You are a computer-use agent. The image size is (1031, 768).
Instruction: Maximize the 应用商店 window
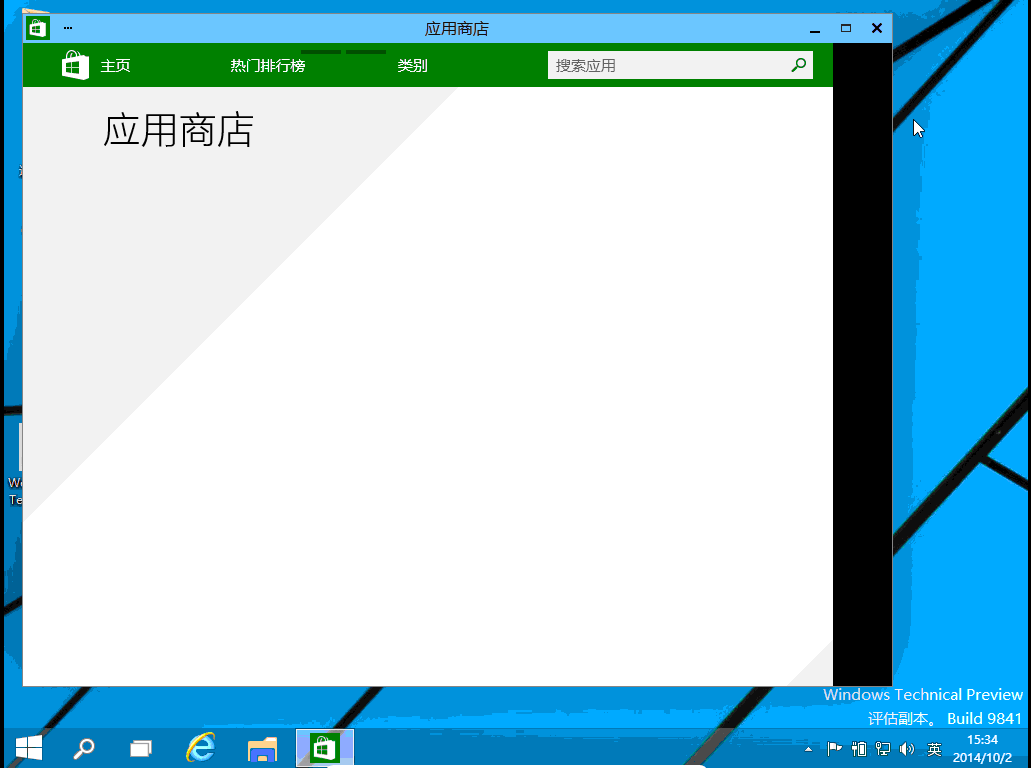(846, 28)
